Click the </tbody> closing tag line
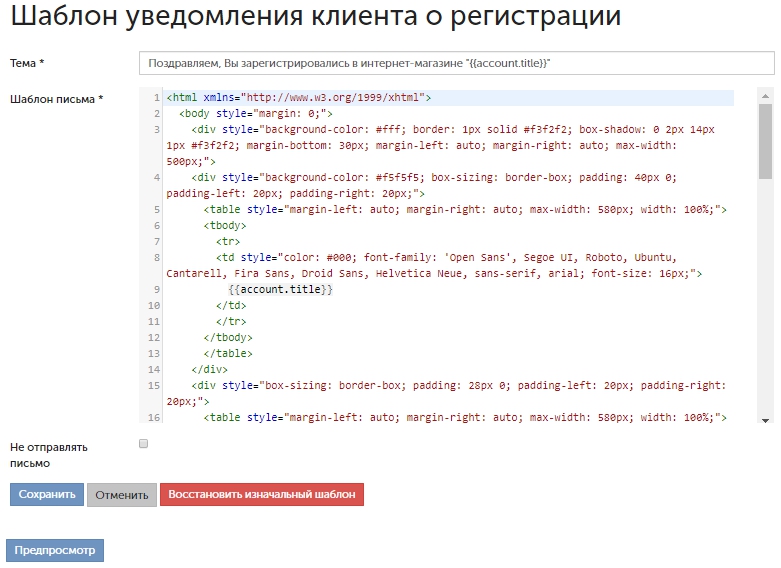The height and width of the screenshot is (568, 781). click(228, 338)
